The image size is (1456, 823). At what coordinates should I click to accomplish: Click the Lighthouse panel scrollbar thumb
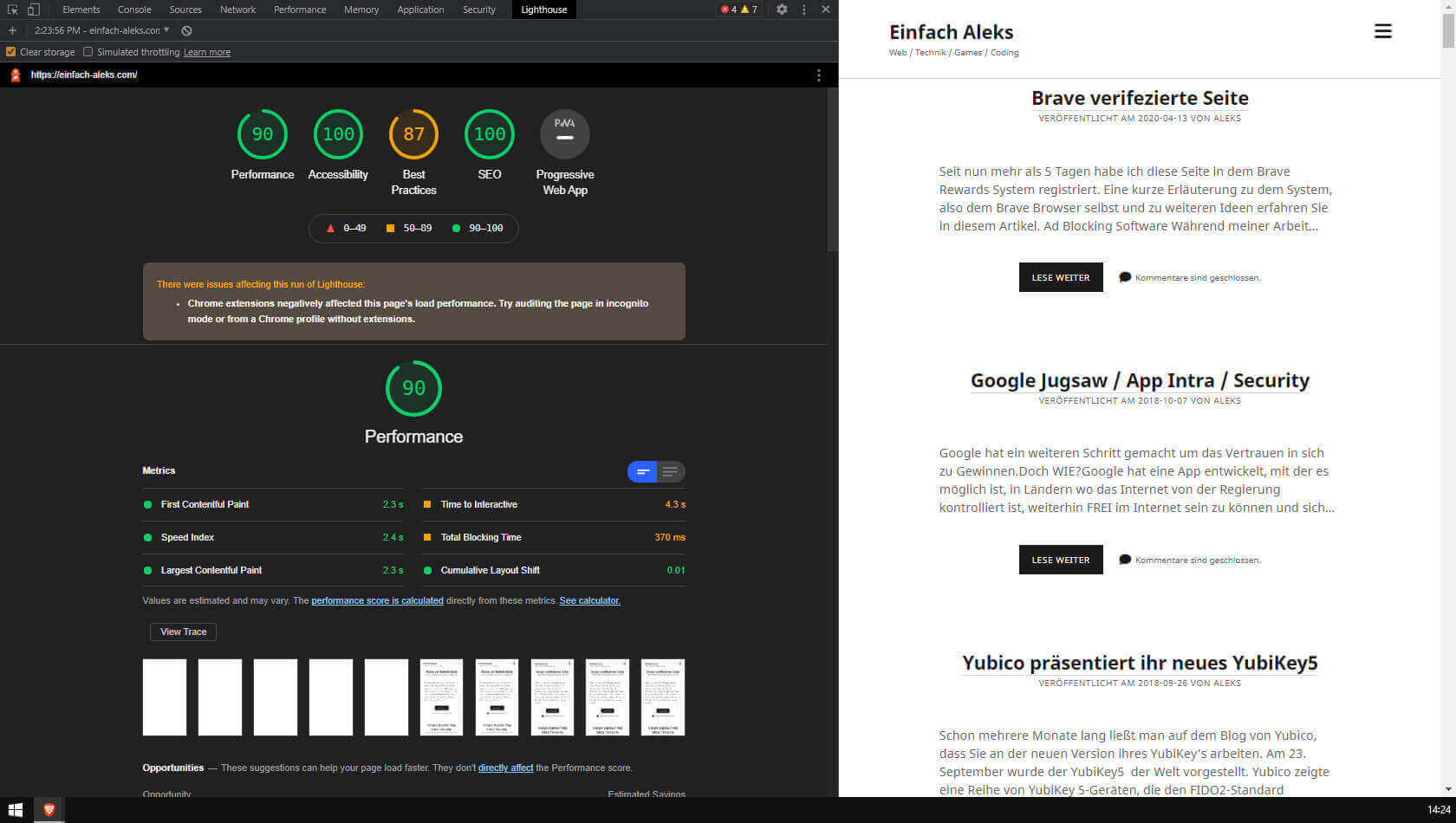(x=833, y=169)
